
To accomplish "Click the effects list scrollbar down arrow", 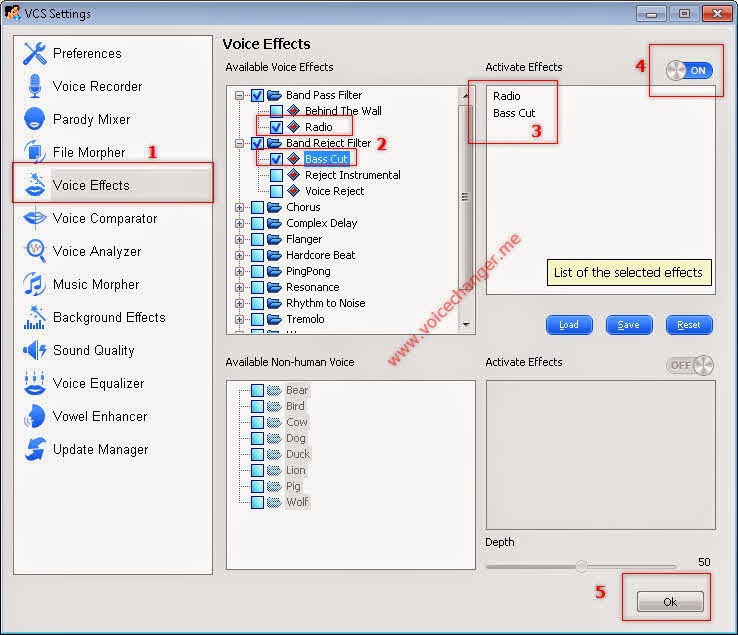I will tap(466, 324).
